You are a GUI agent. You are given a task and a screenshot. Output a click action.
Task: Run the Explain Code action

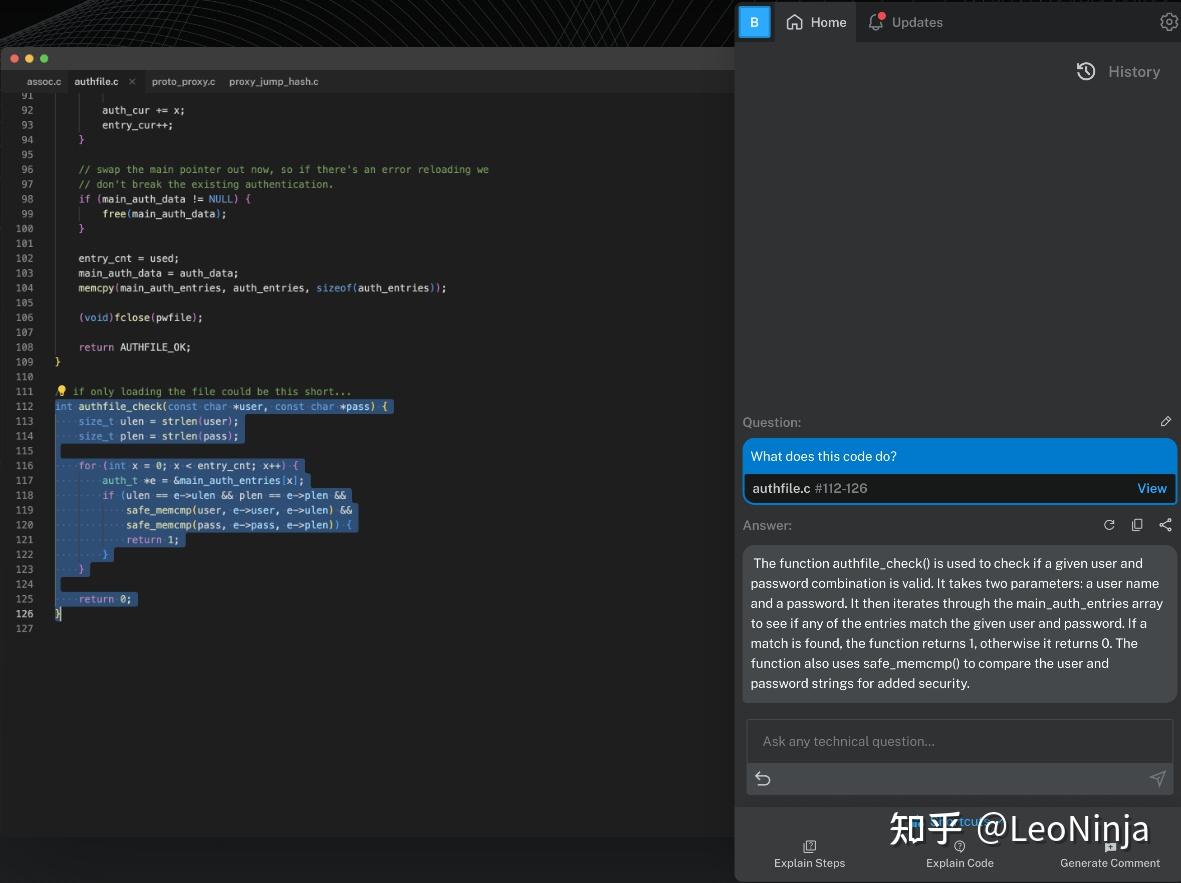[960, 855]
